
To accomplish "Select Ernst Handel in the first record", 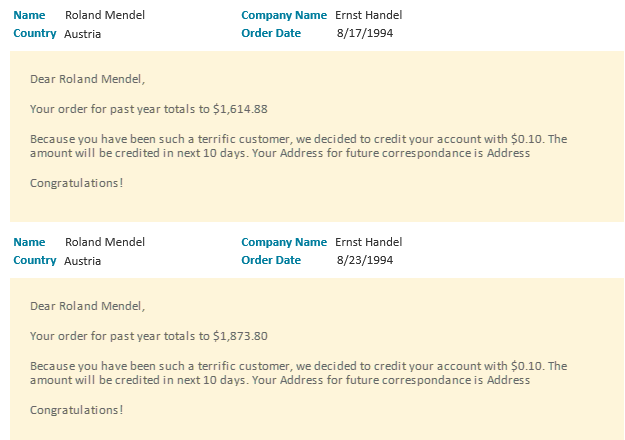I will point(368,15).
